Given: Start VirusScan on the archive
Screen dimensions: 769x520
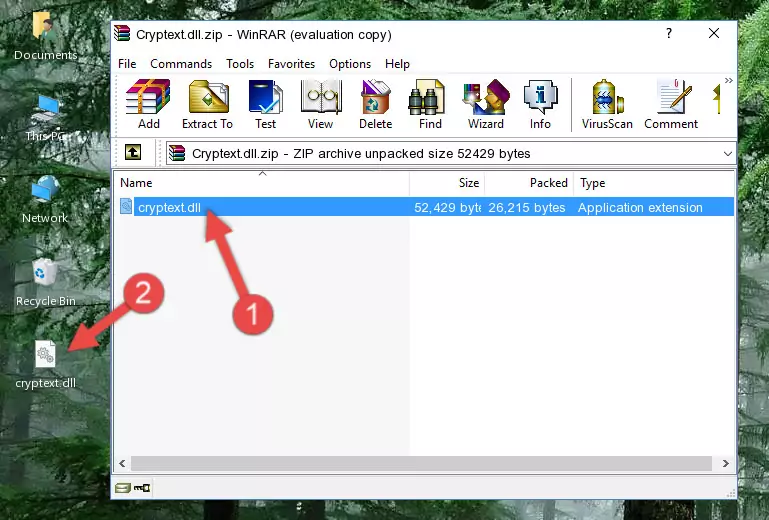Looking at the screenshot, I should pos(607,104).
